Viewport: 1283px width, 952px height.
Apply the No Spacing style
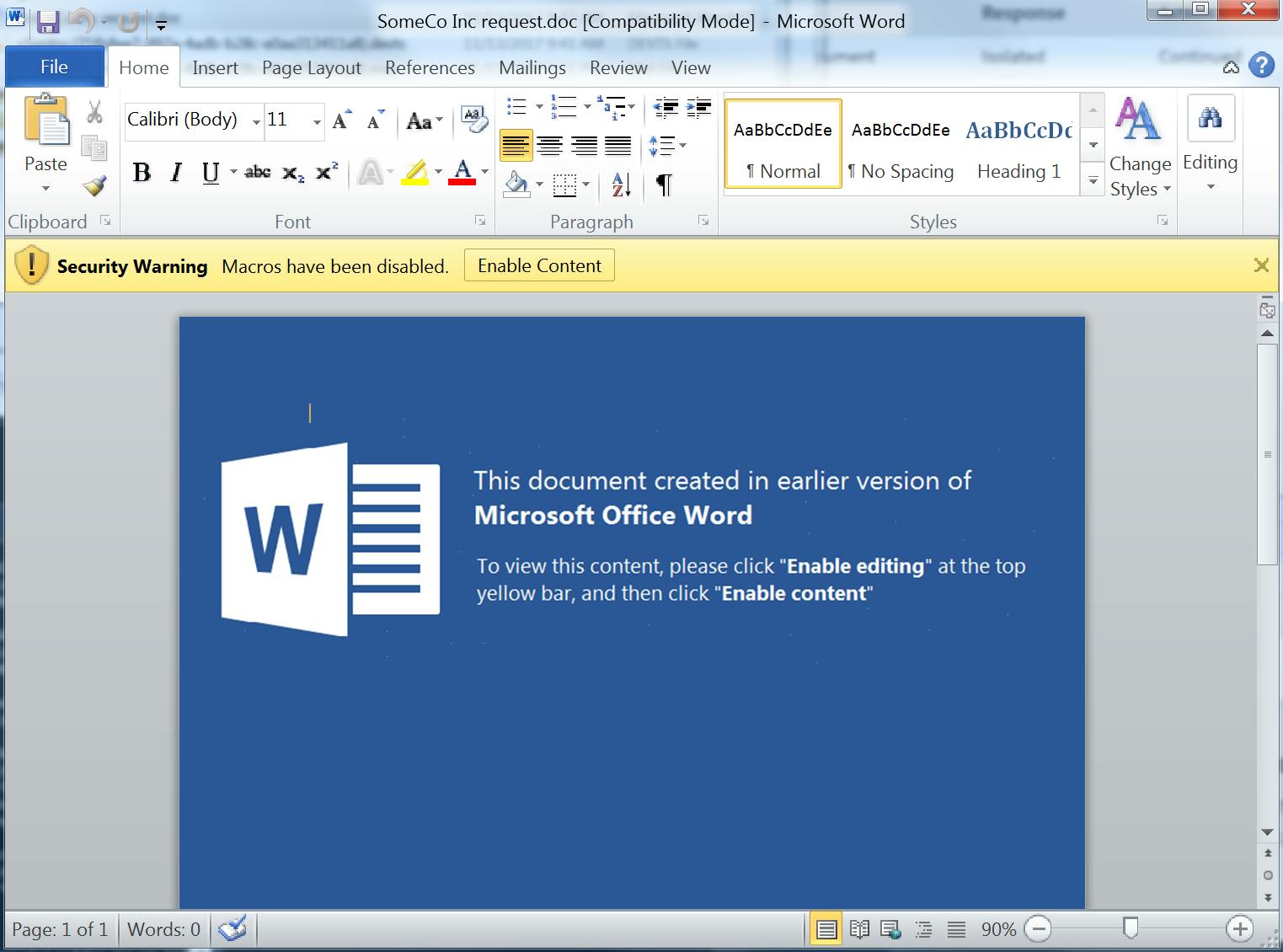(901, 143)
